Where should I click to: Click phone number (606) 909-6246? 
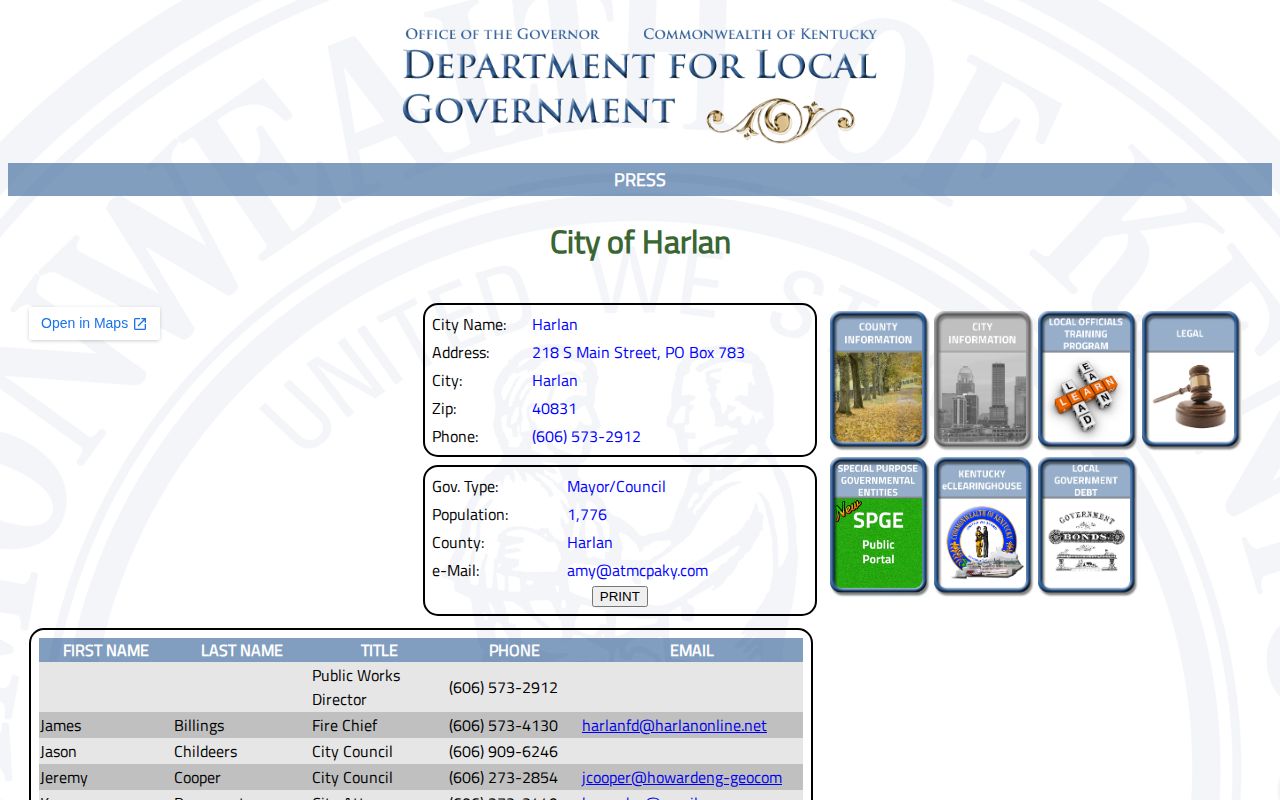point(503,752)
